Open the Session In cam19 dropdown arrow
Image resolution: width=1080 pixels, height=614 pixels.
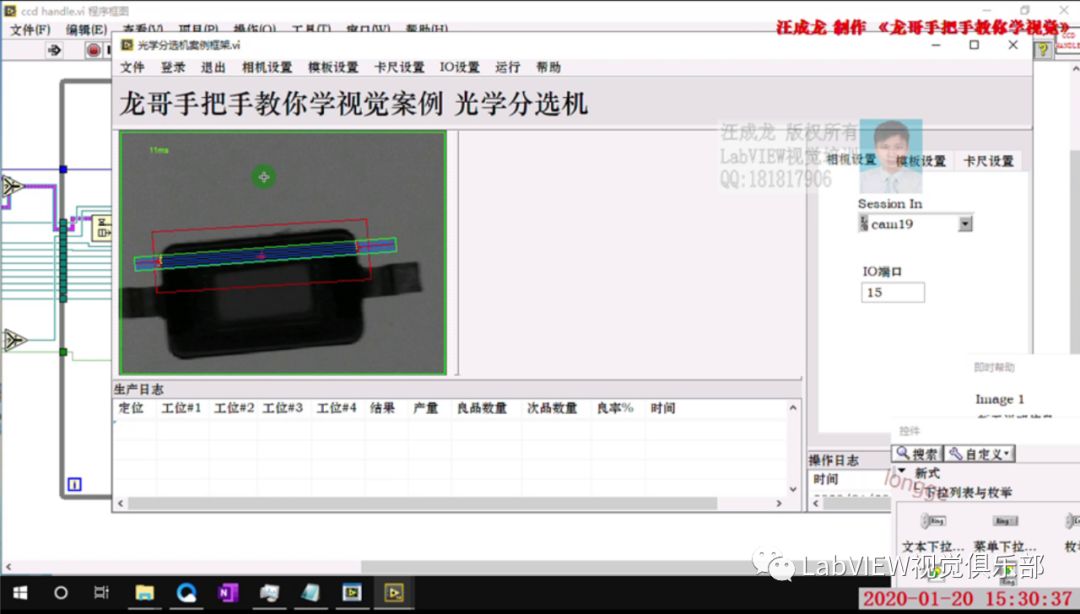coord(965,223)
